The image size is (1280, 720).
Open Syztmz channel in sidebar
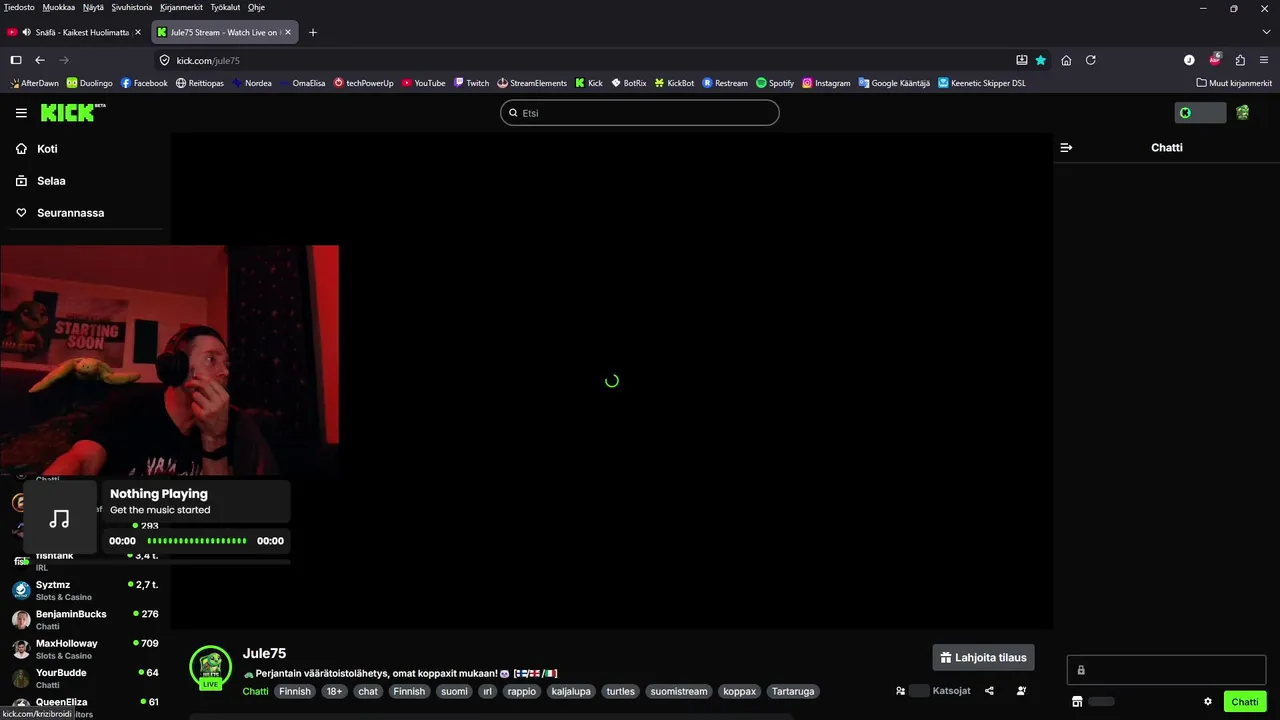(84, 590)
